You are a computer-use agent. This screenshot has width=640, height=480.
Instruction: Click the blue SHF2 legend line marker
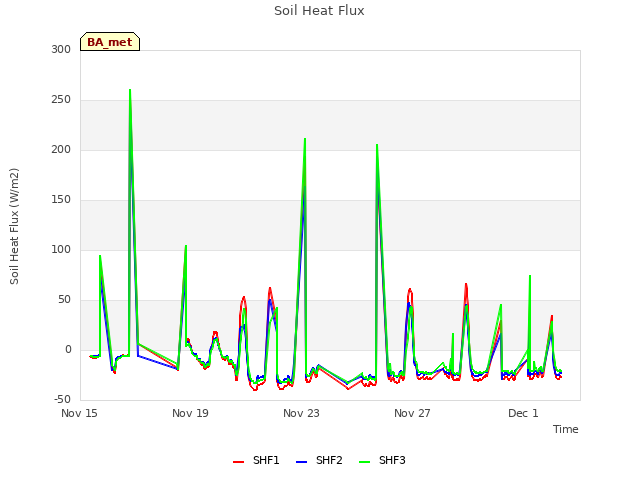pyautogui.click(x=301, y=462)
